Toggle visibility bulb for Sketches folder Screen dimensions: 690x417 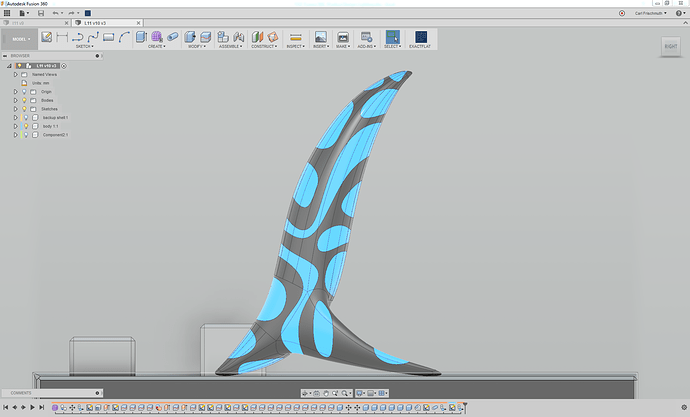click(24, 109)
